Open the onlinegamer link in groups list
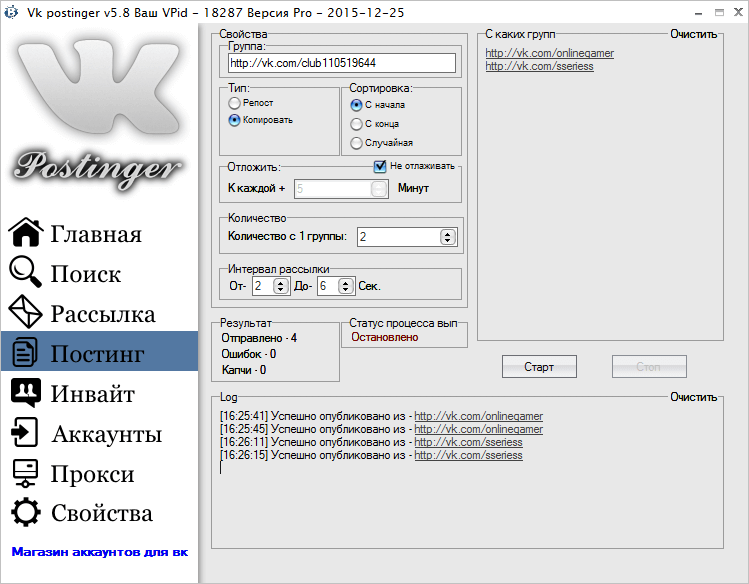The width and height of the screenshot is (749, 584). 549,53
